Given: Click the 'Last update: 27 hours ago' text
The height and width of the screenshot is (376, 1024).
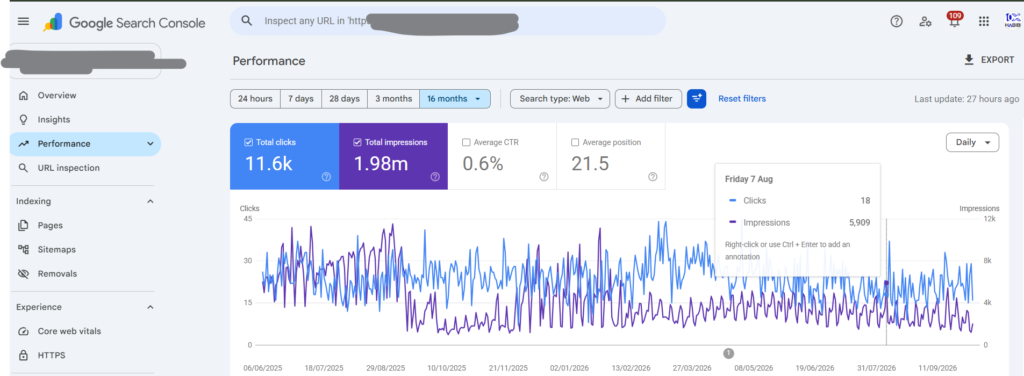Looking at the screenshot, I should point(967,99).
